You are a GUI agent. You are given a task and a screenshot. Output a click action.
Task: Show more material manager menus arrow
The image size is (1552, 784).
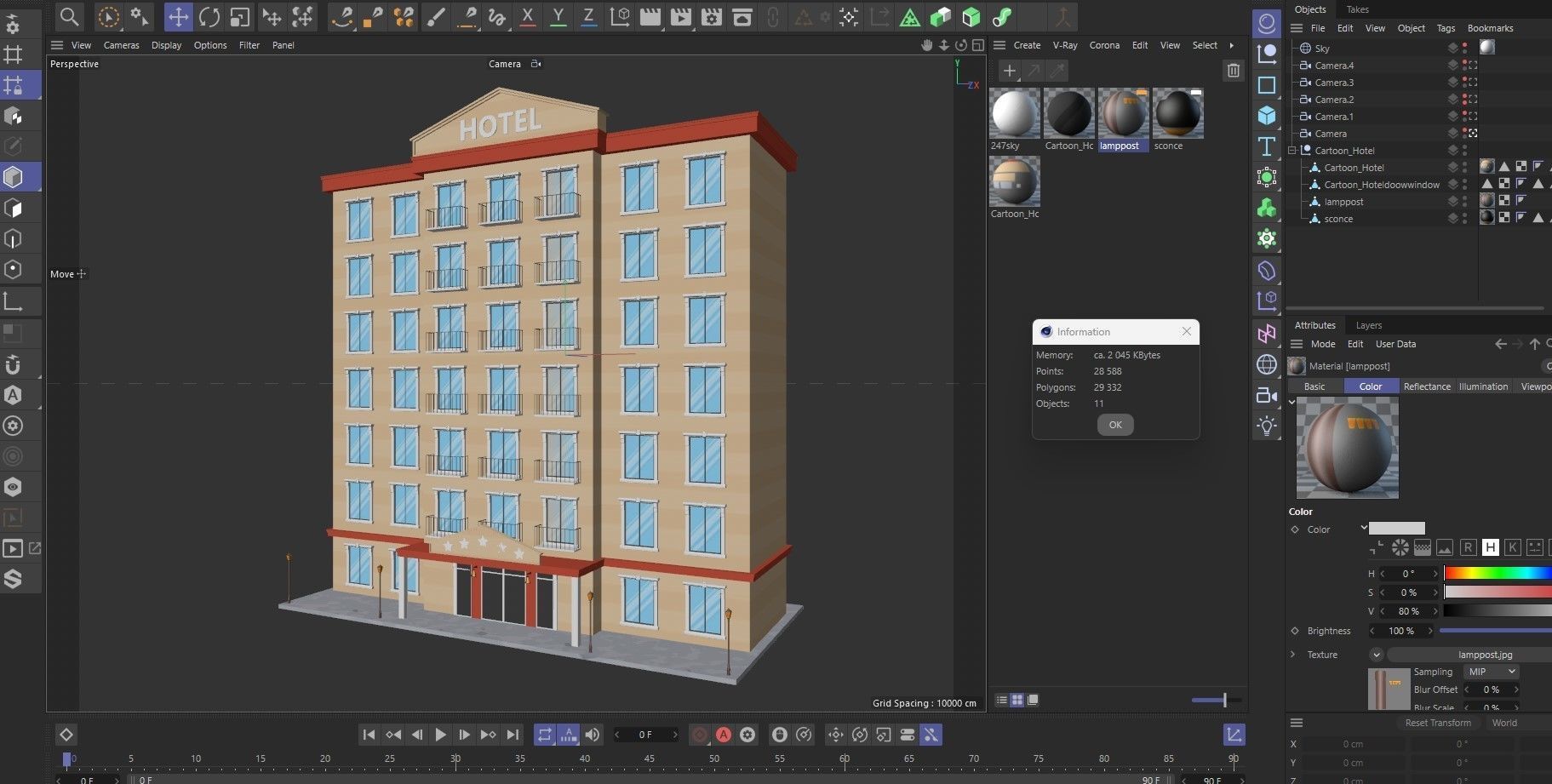pyautogui.click(x=1231, y=45)
